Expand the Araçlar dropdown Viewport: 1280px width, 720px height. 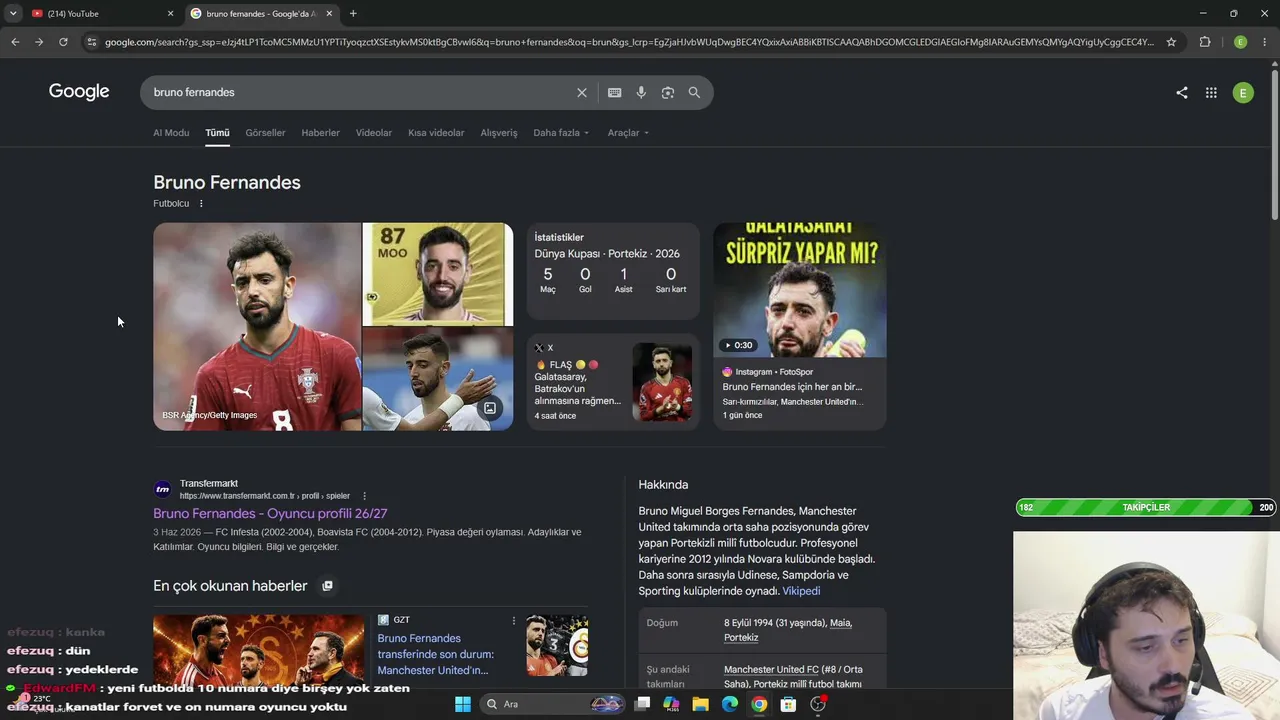tap(628, 133)
